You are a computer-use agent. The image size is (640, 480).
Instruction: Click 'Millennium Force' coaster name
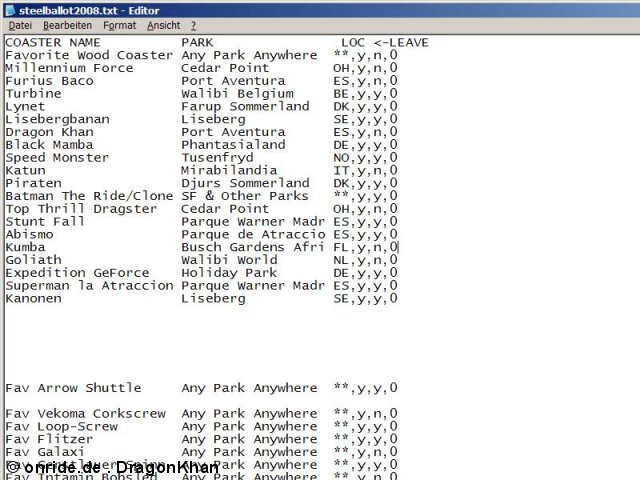(69, 68)
